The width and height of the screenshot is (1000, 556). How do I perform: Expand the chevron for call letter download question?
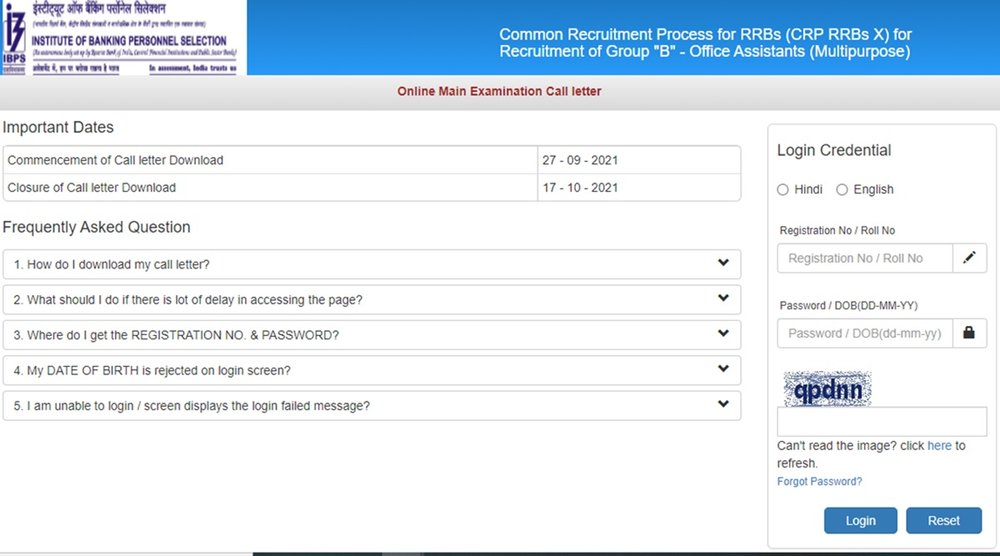(723, 264)
